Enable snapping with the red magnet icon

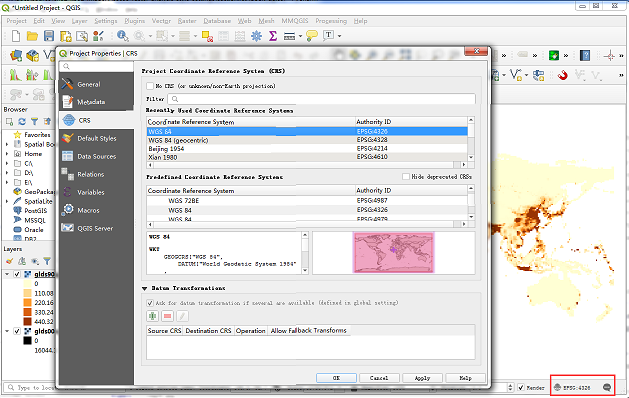coord(562,75)
